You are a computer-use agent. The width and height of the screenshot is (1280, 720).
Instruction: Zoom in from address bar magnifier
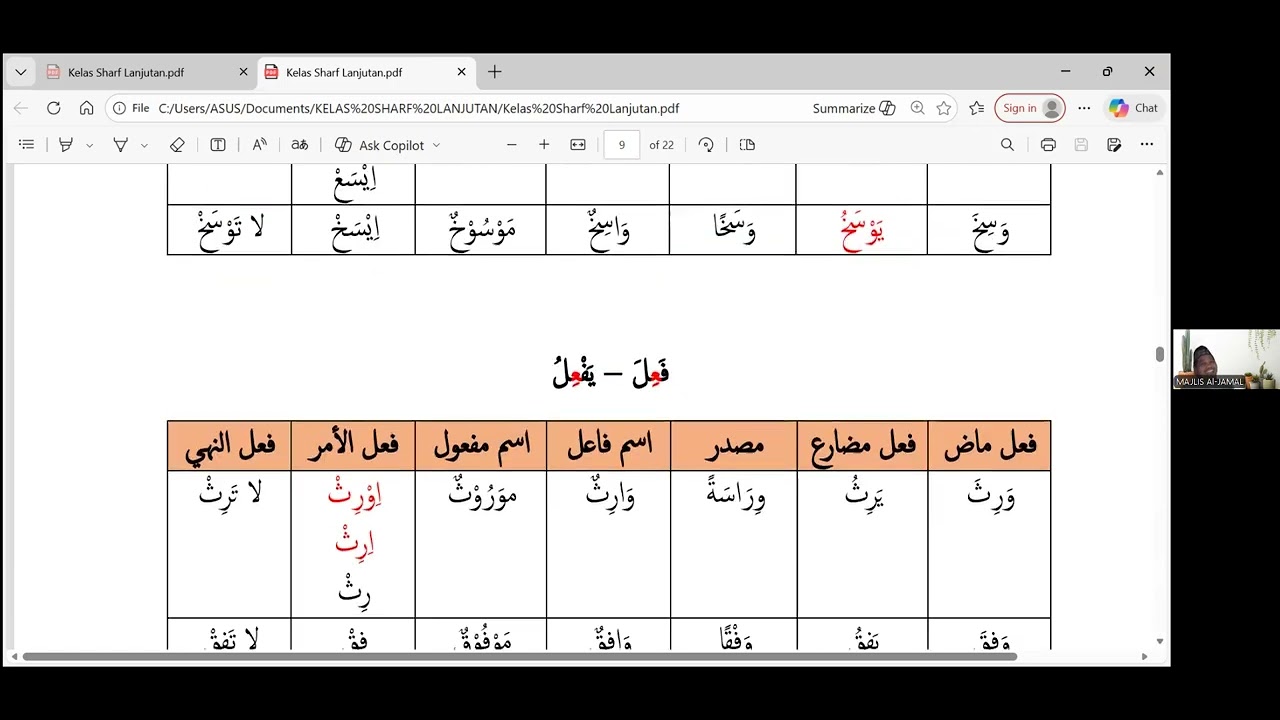click(917, 108)
